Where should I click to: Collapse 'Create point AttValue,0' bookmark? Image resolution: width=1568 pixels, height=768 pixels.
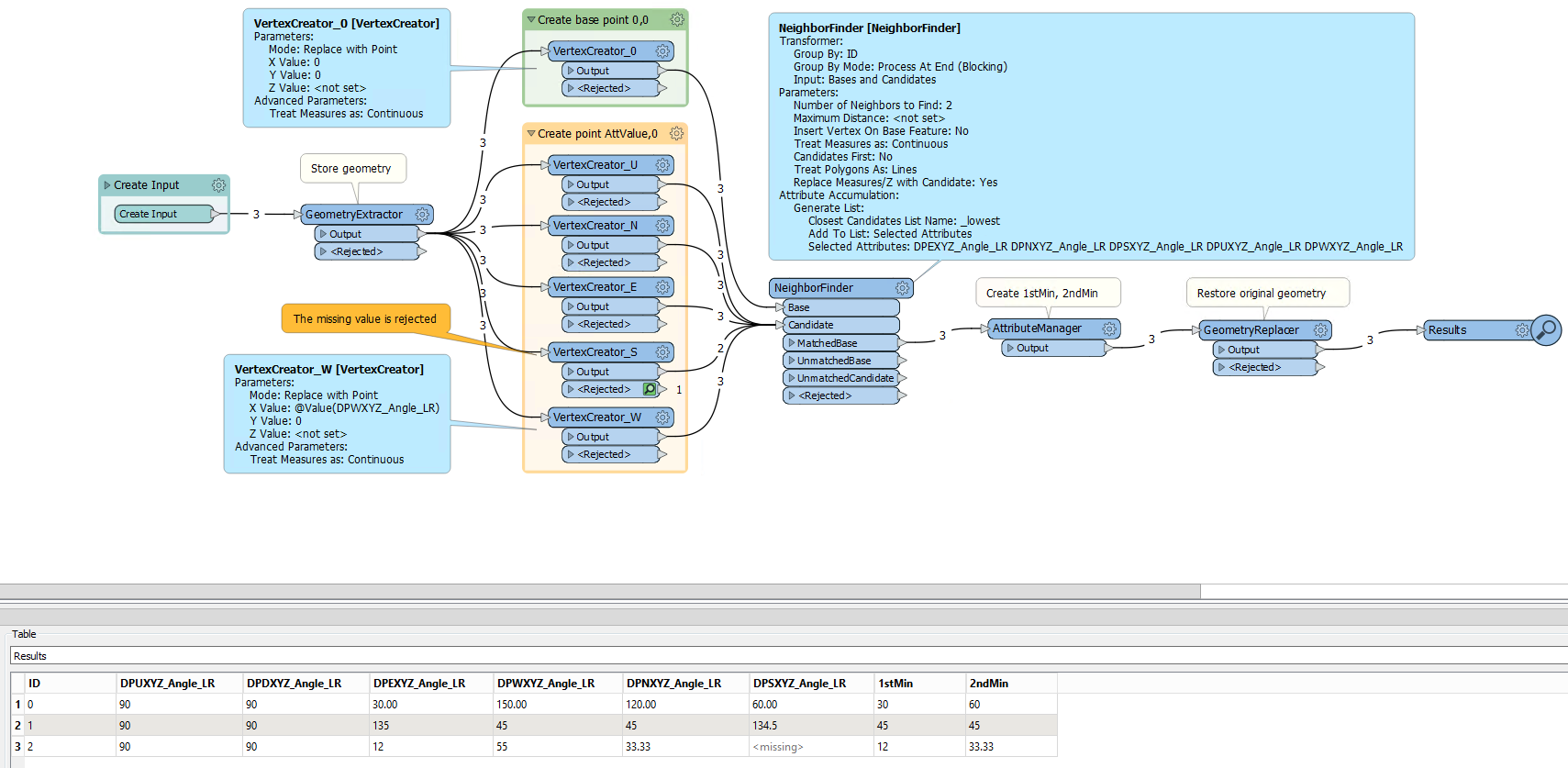pyautogui.click(x=530, y=134)
